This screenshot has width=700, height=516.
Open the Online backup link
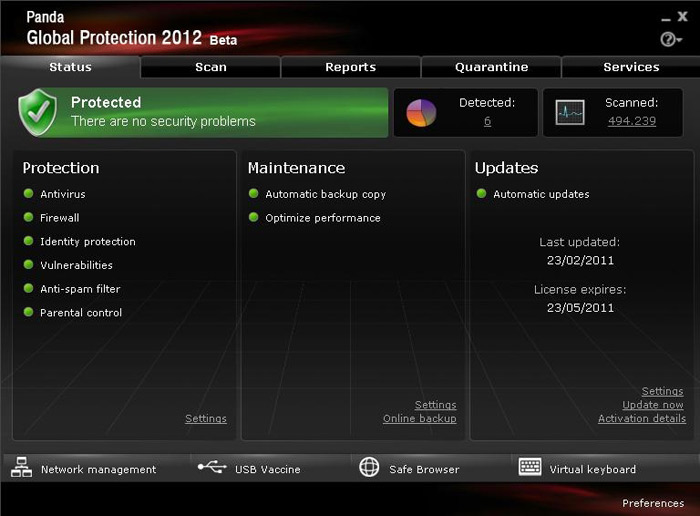coord(420,419)
